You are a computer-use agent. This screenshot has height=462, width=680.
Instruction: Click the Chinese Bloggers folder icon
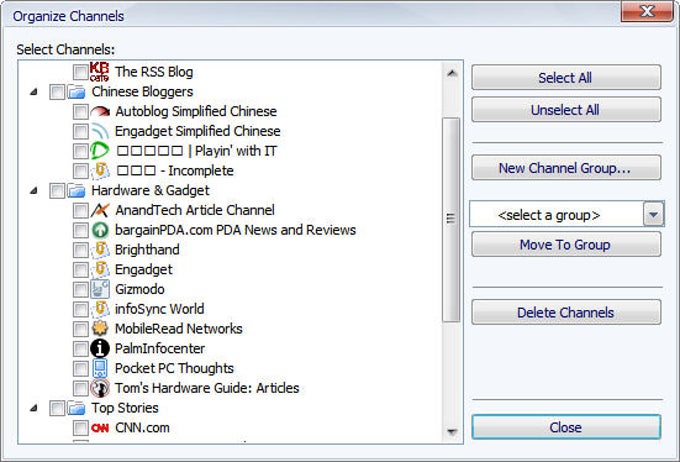[x=77, y=92]
